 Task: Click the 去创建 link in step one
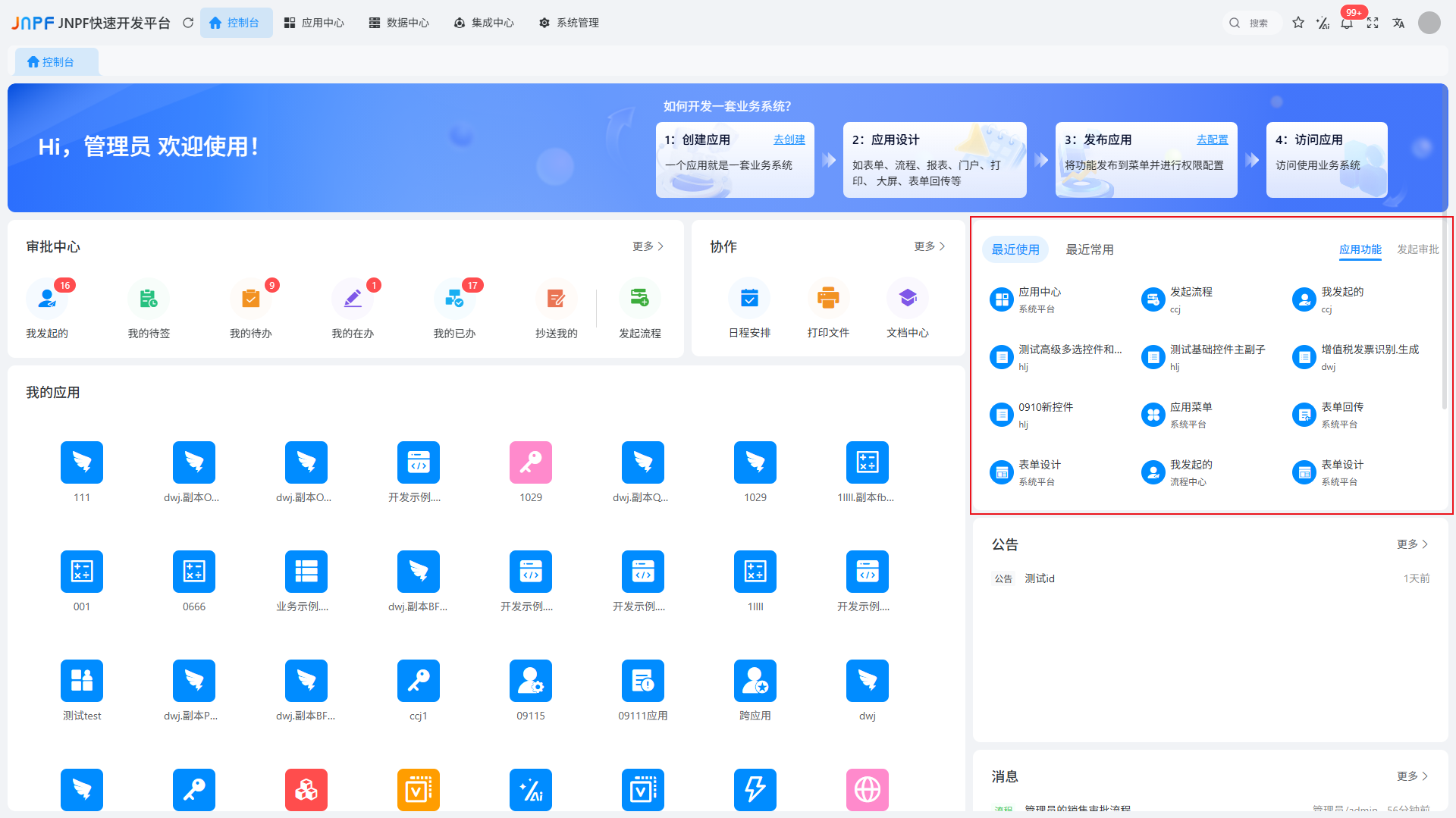789,139
